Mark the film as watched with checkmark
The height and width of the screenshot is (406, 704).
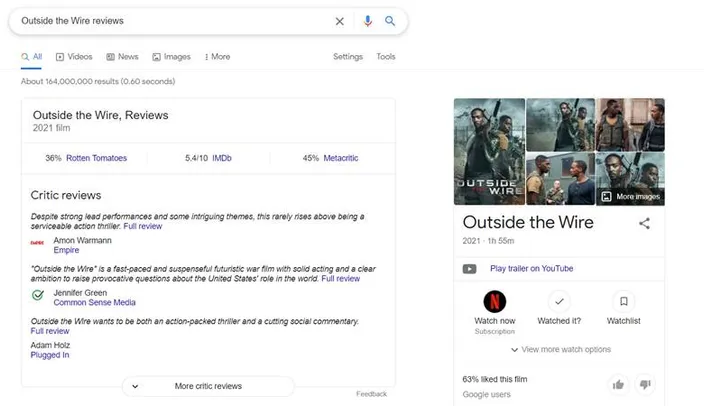tap(559, 301)
